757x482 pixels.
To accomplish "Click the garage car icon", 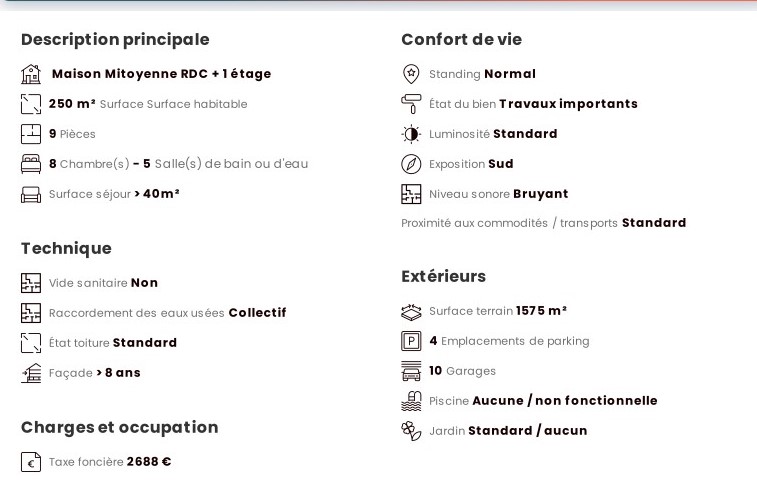I will click(x=411, y=371).
